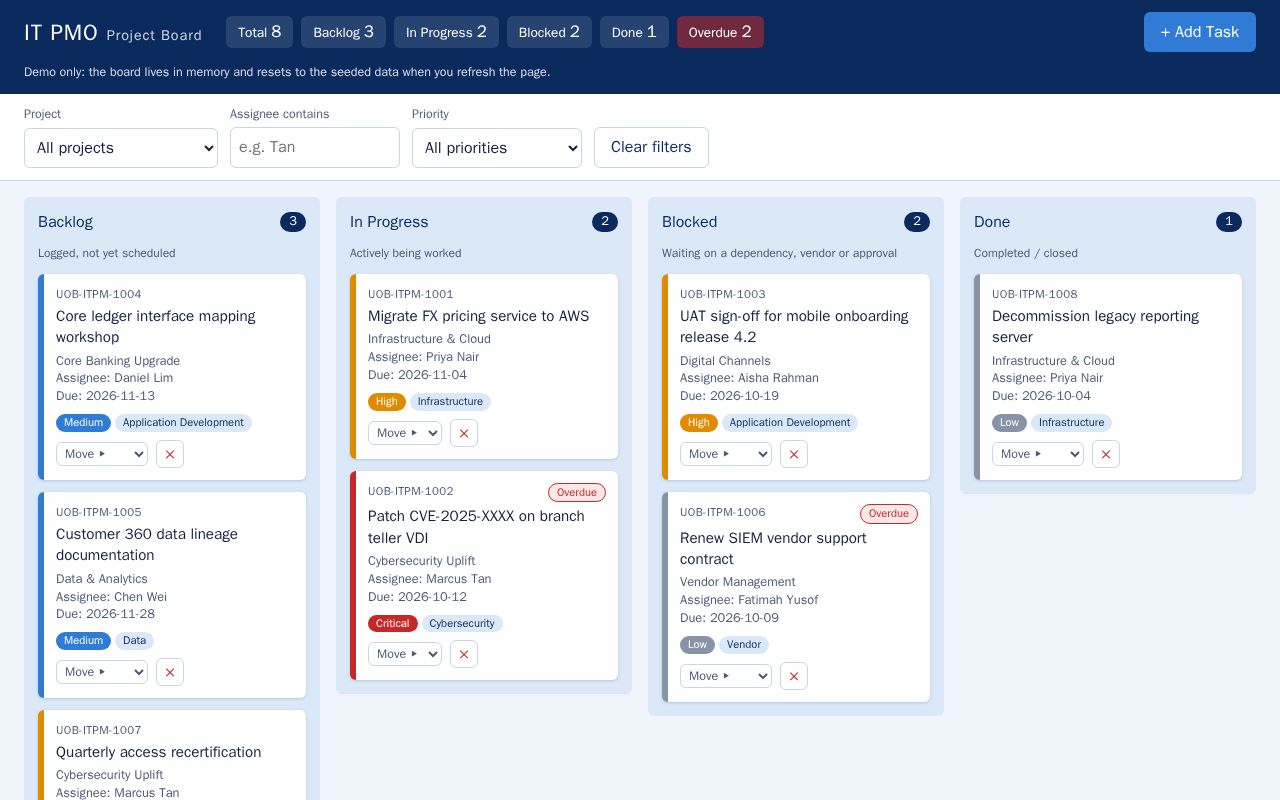1280x800 pixels.
Task: Click the Due: 2026-10-19 date text
Action: (729, 396)
